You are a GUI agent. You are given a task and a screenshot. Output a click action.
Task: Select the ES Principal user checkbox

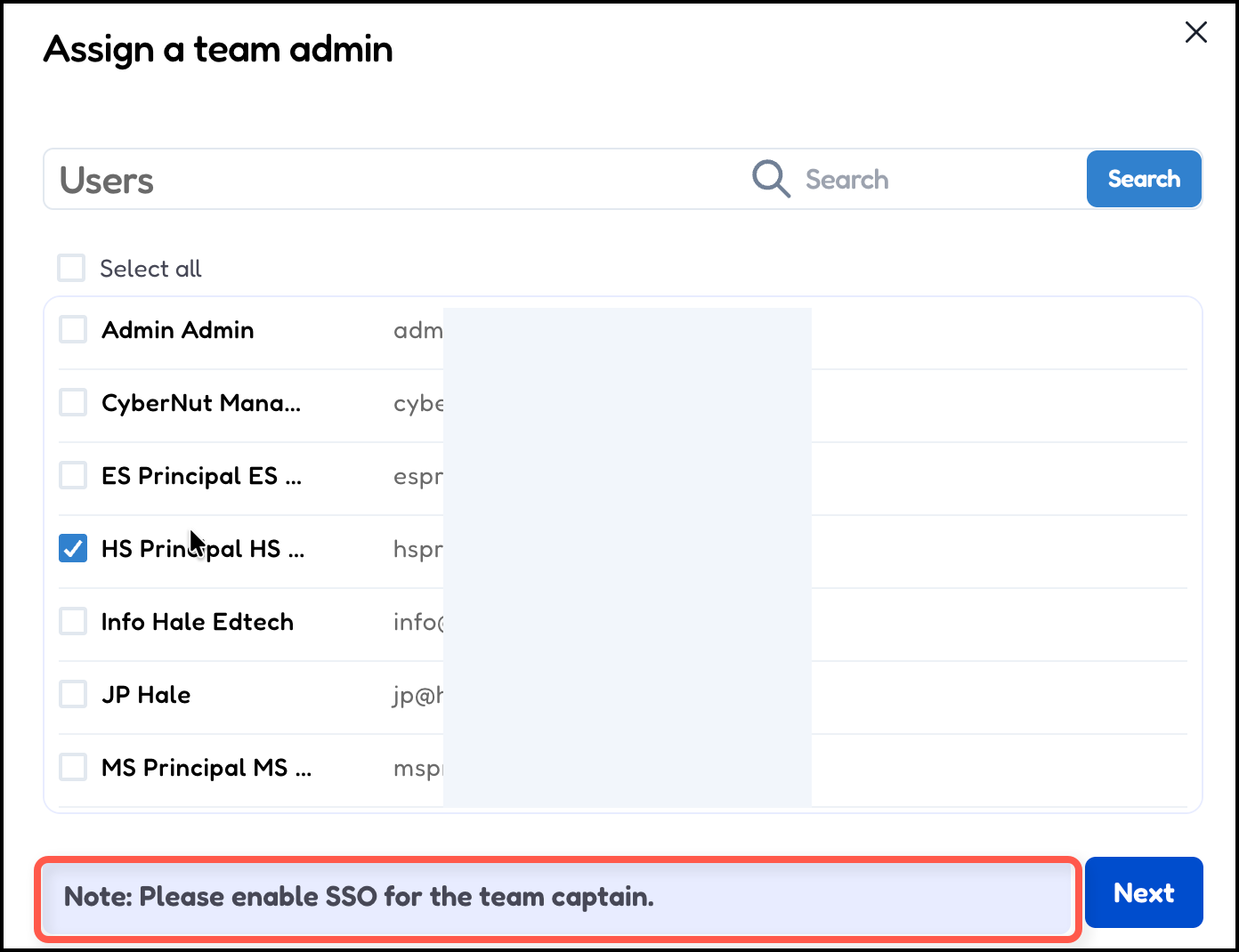73,475
